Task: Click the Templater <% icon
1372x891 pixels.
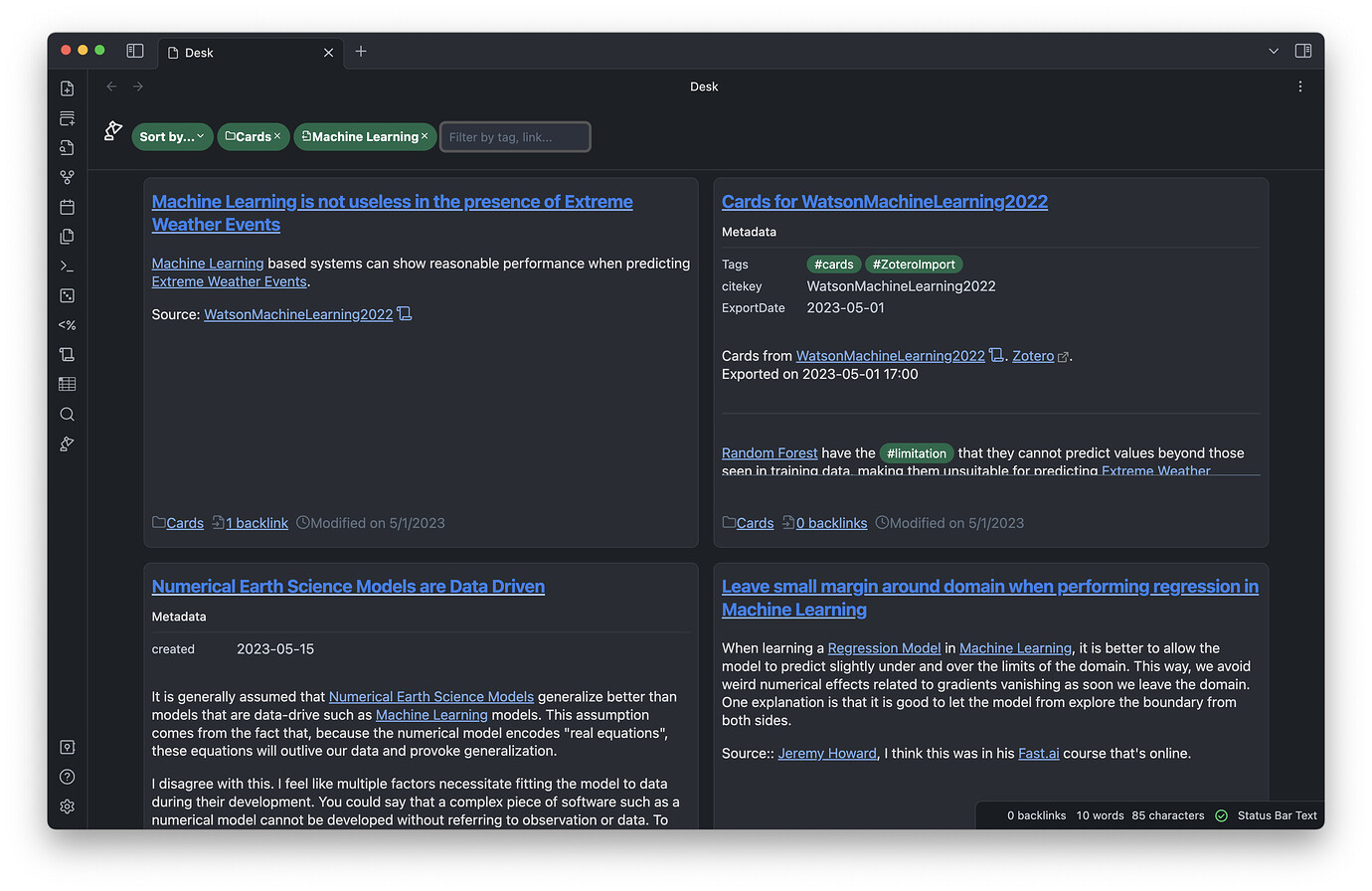Action: tap(67, 325)
